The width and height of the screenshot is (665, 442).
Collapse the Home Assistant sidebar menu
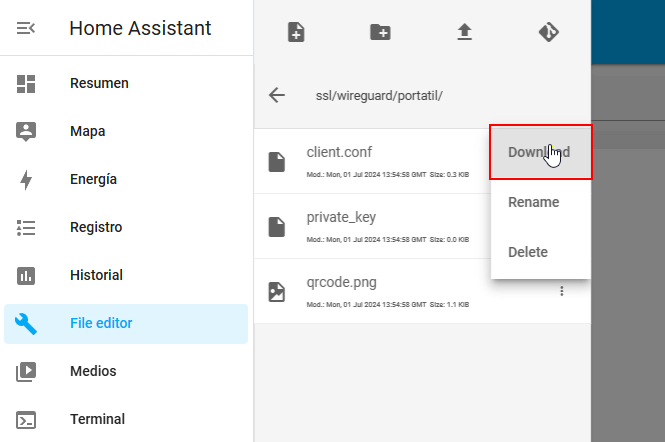(26, 28)
